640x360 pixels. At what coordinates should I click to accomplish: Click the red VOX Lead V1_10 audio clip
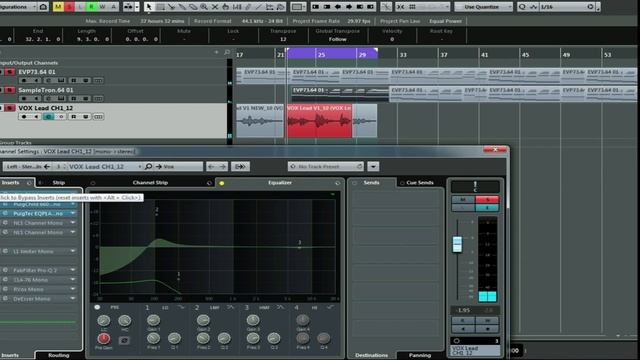click(x=320, y=121)
